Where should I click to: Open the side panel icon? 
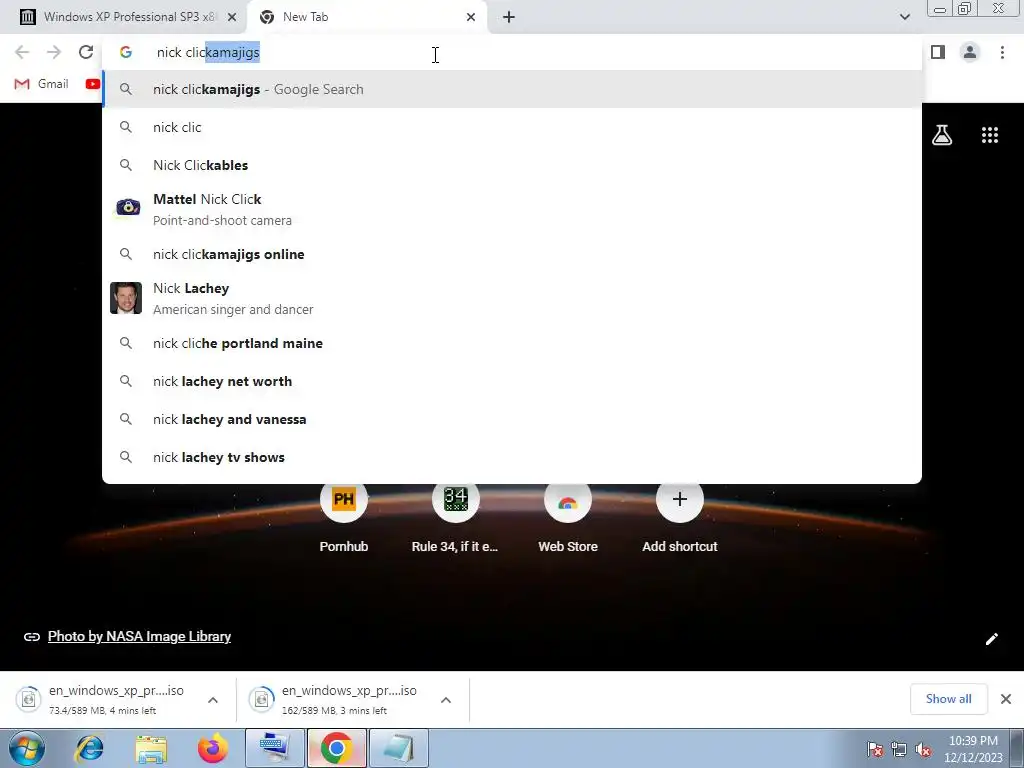point(938,52)
